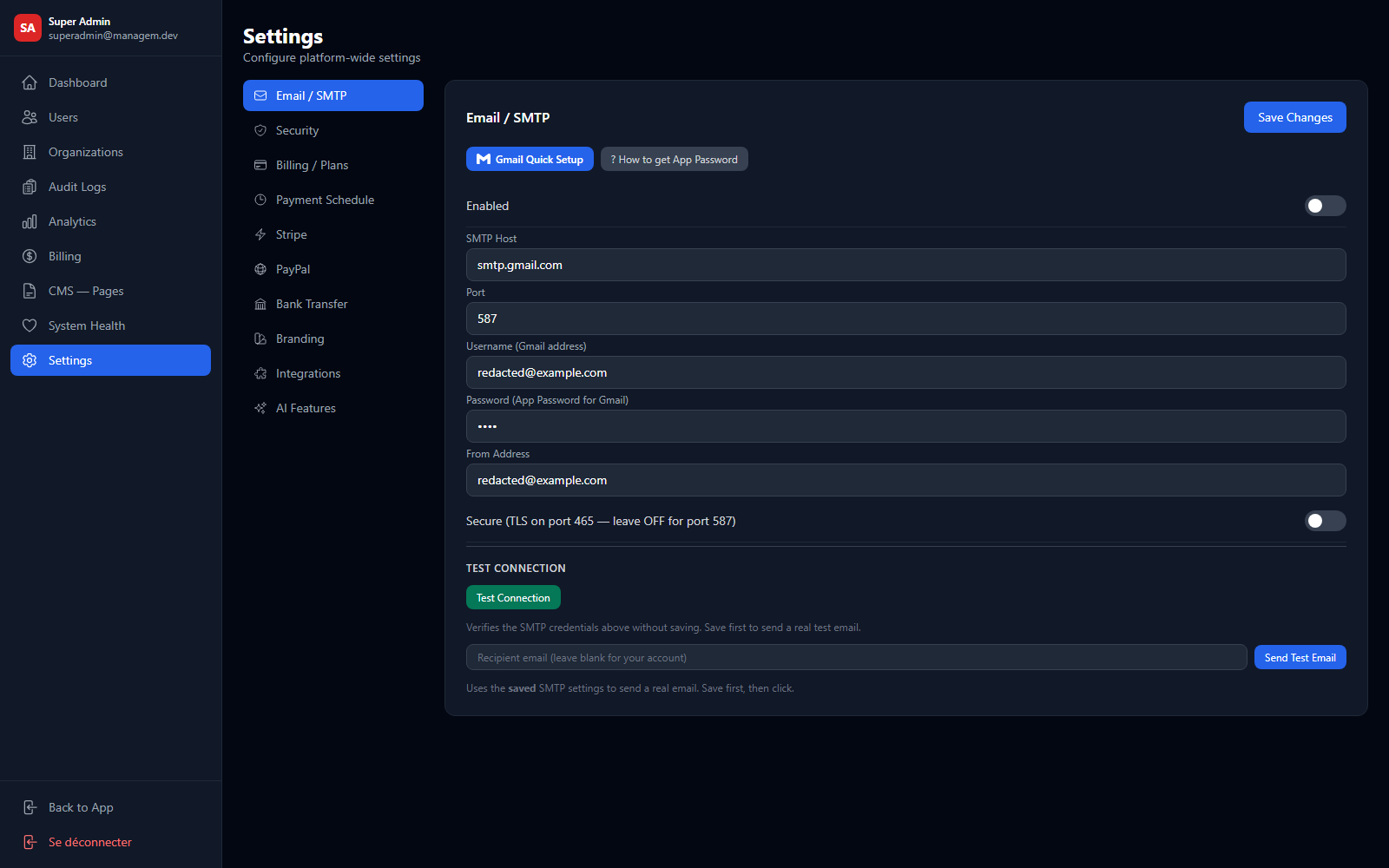
Task: Open the Audit Logs clipboard icon
Action: (x=30, y=187)
